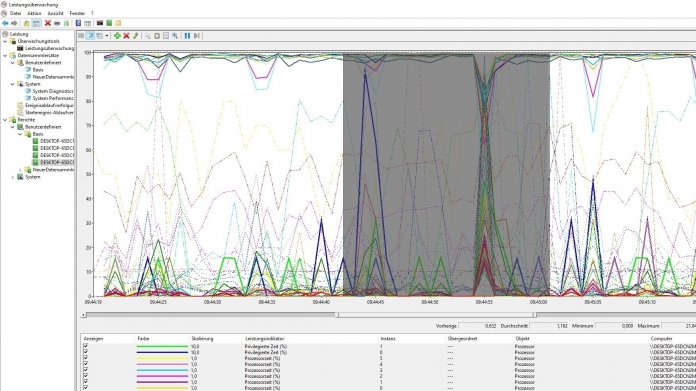This screenshot has height=391, width=696.
Task: Click the yellow icon in main toolbar
Action: pos(118,23)
